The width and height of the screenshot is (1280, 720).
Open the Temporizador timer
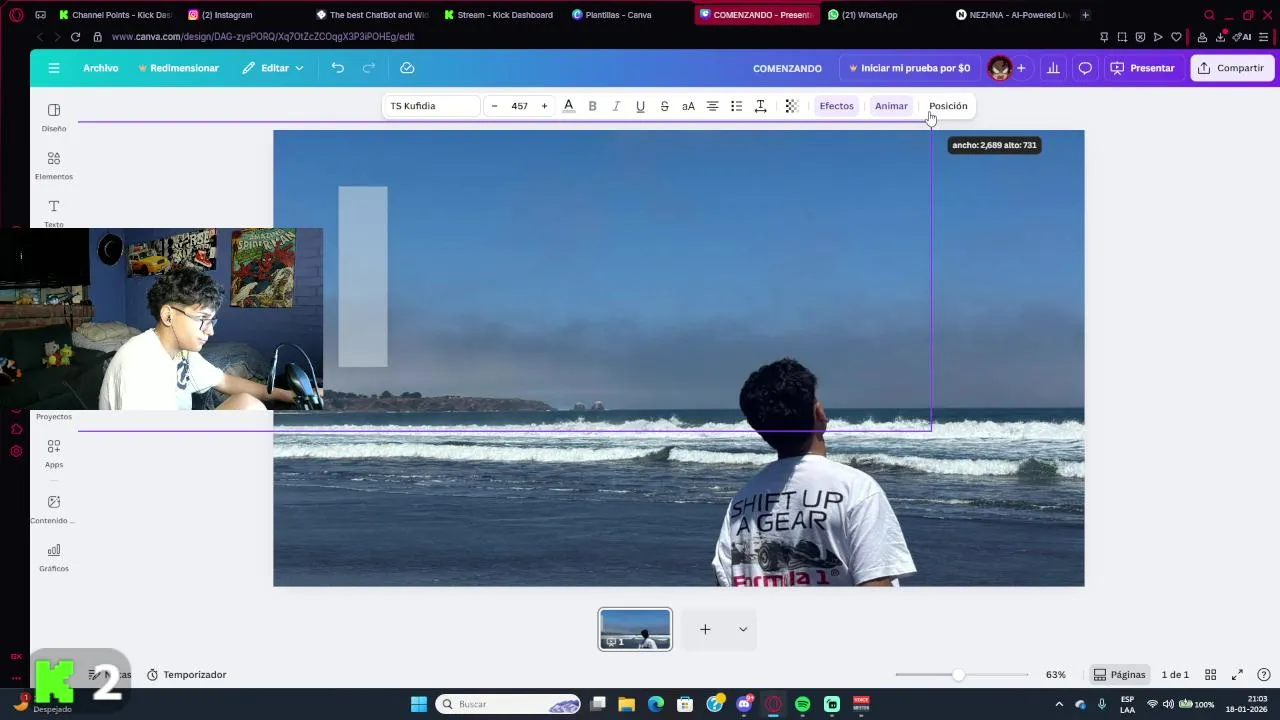pos(187,675)
